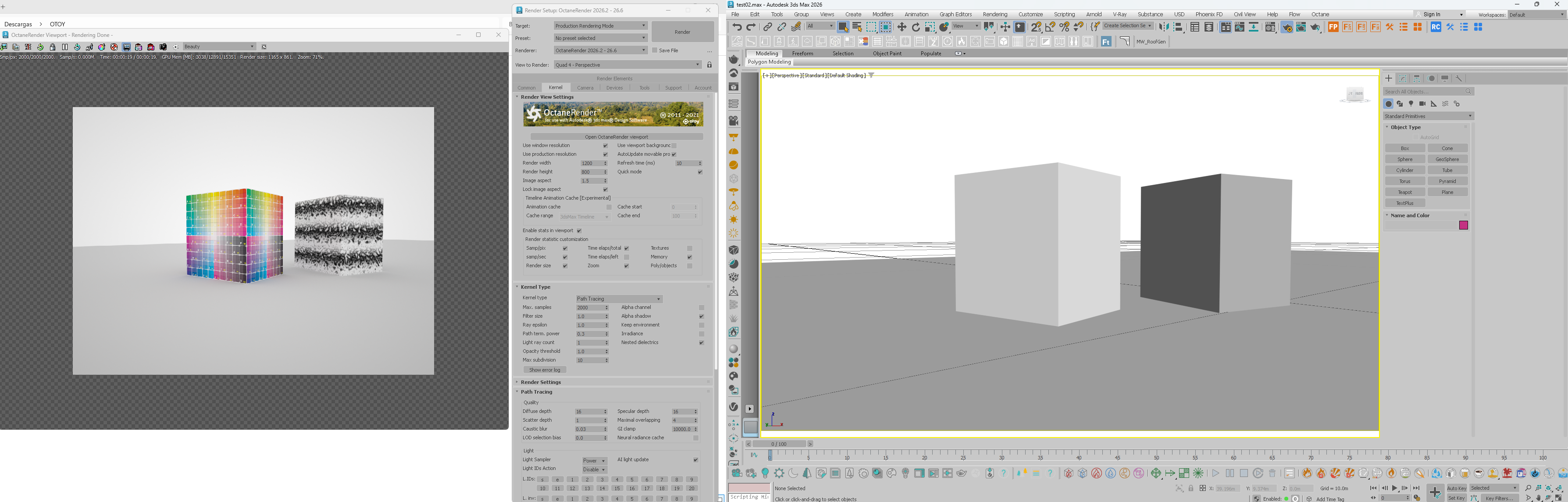The height and width of the screenshot is (502, 1568).
Task: Disable Use window resolution checkbox
Action: pos(605,146)
